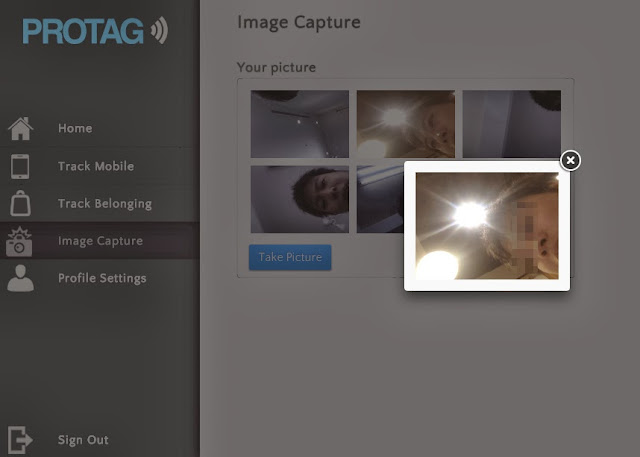Open the thumbnail partly hidden behind the popup
Image resolution: width=640 pixels, height=457 pixels.
point(380,199)
